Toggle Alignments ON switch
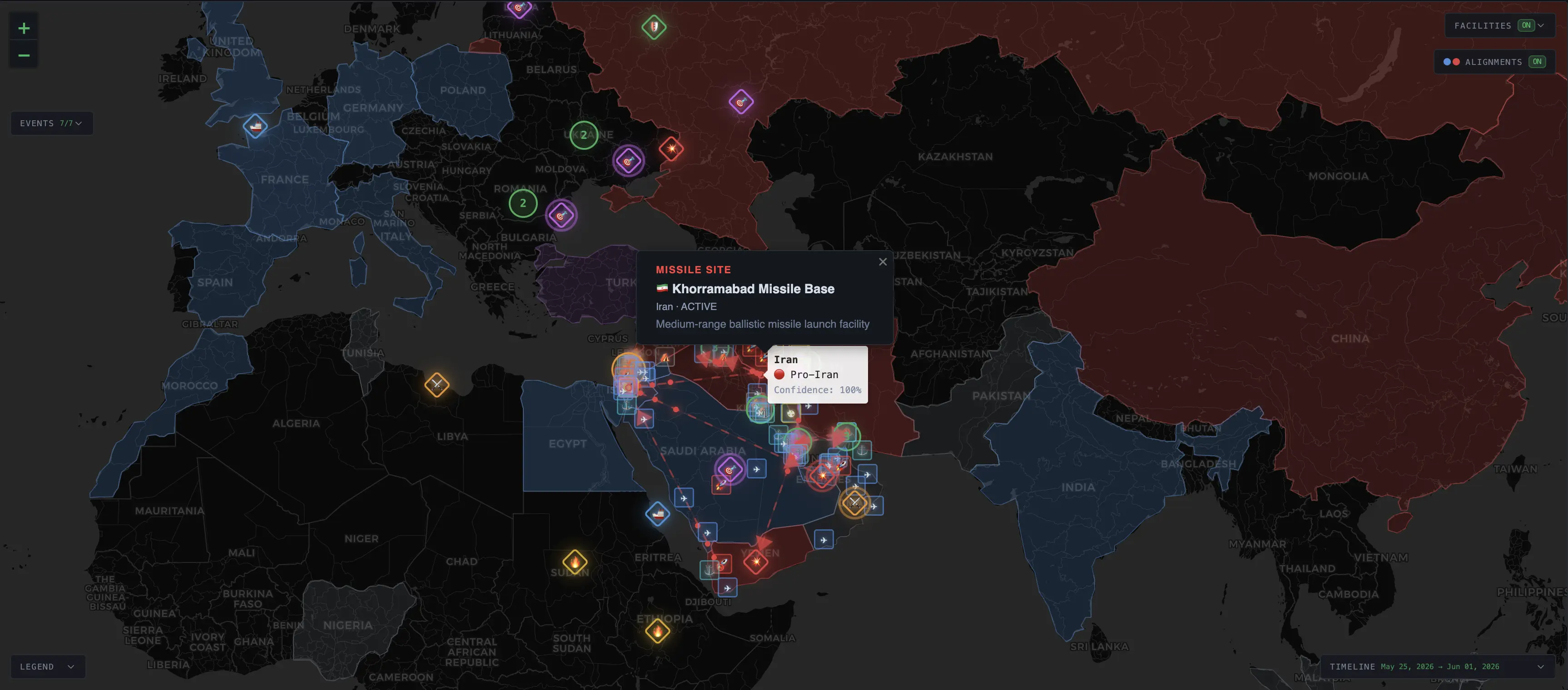The image size is (1568, 690). (1536, 62)
